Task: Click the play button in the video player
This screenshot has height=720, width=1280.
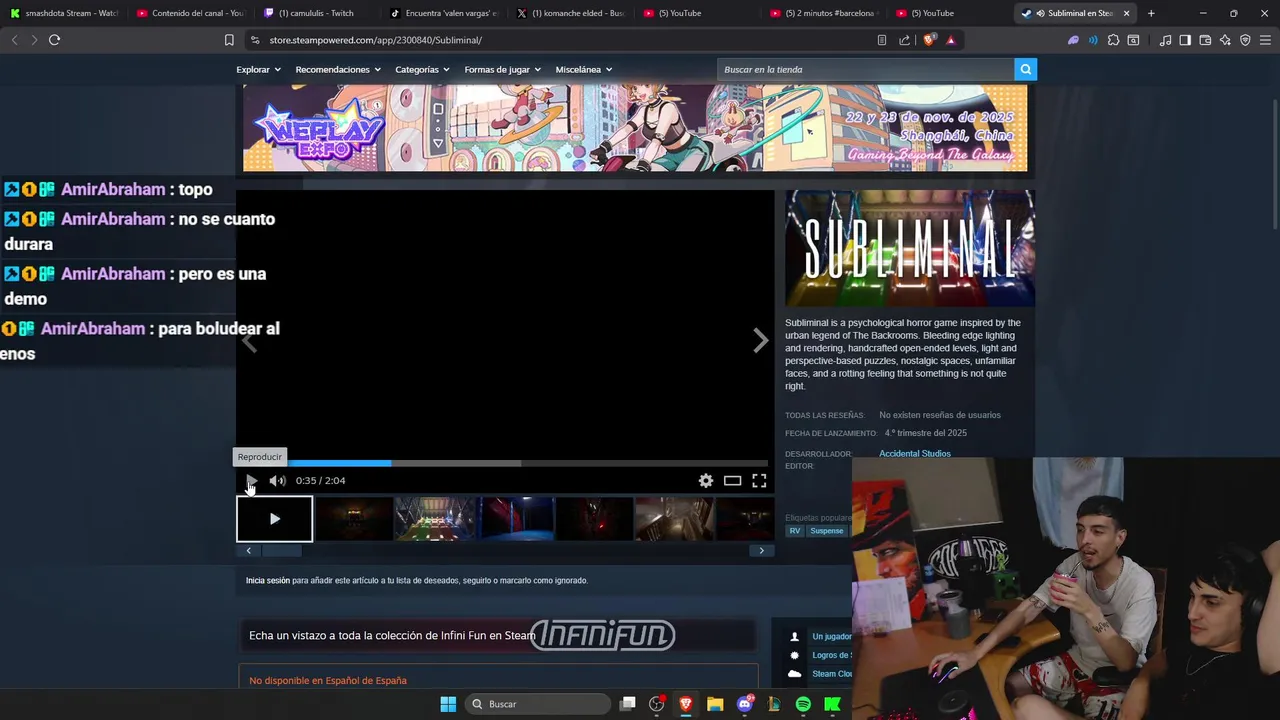Action: (251, 481)
